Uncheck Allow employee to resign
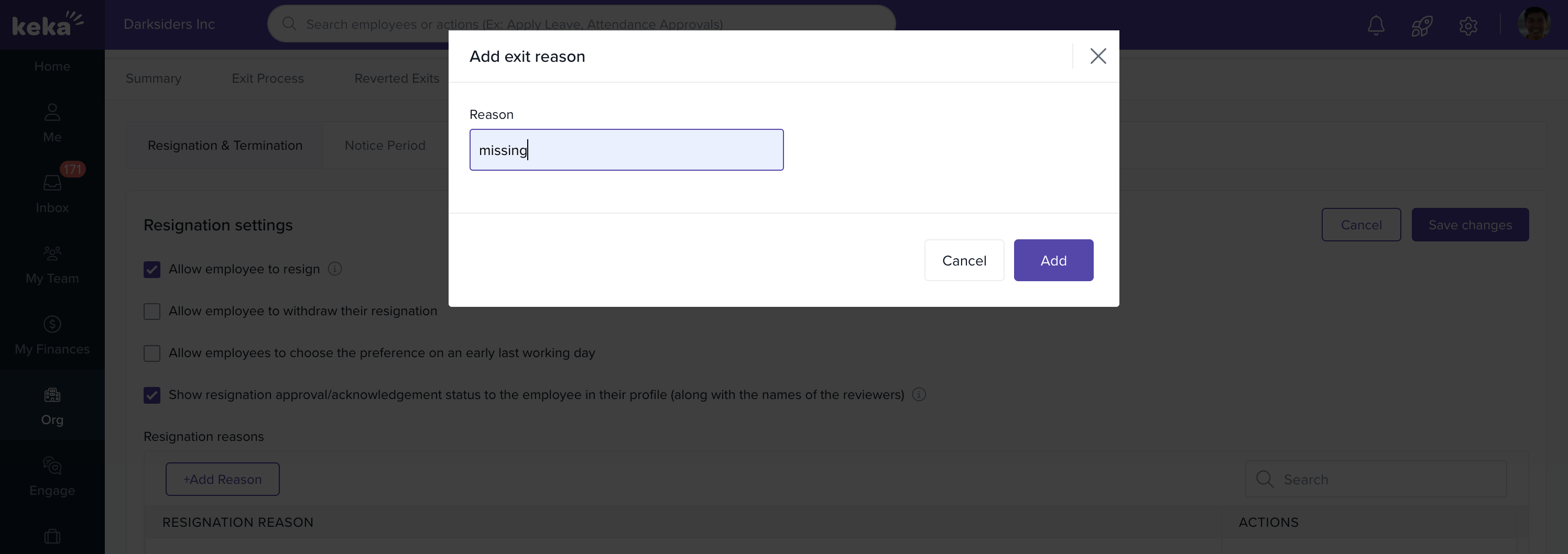This screenshot has width=1568, height=554. click(x=152, y=269)
